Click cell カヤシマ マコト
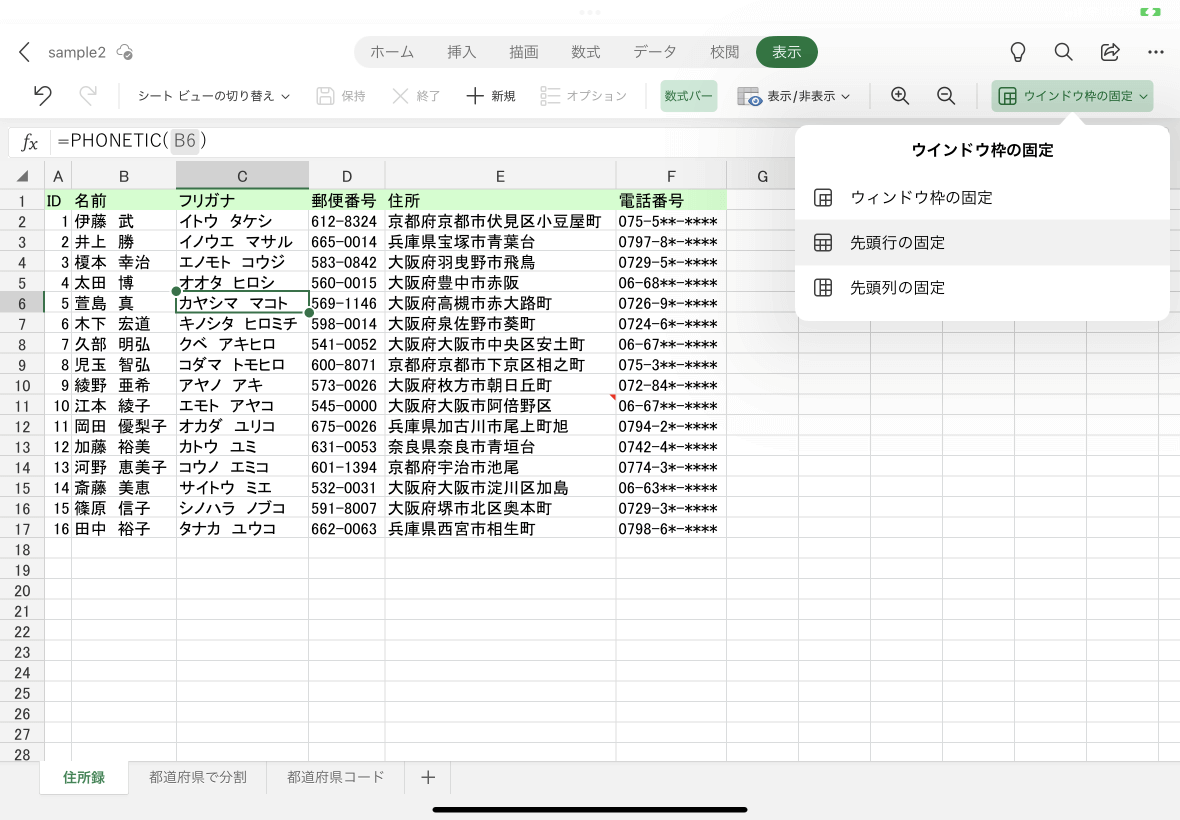Image resolution: width=1180 pixels, height=820 pixels. pos(242,303)
